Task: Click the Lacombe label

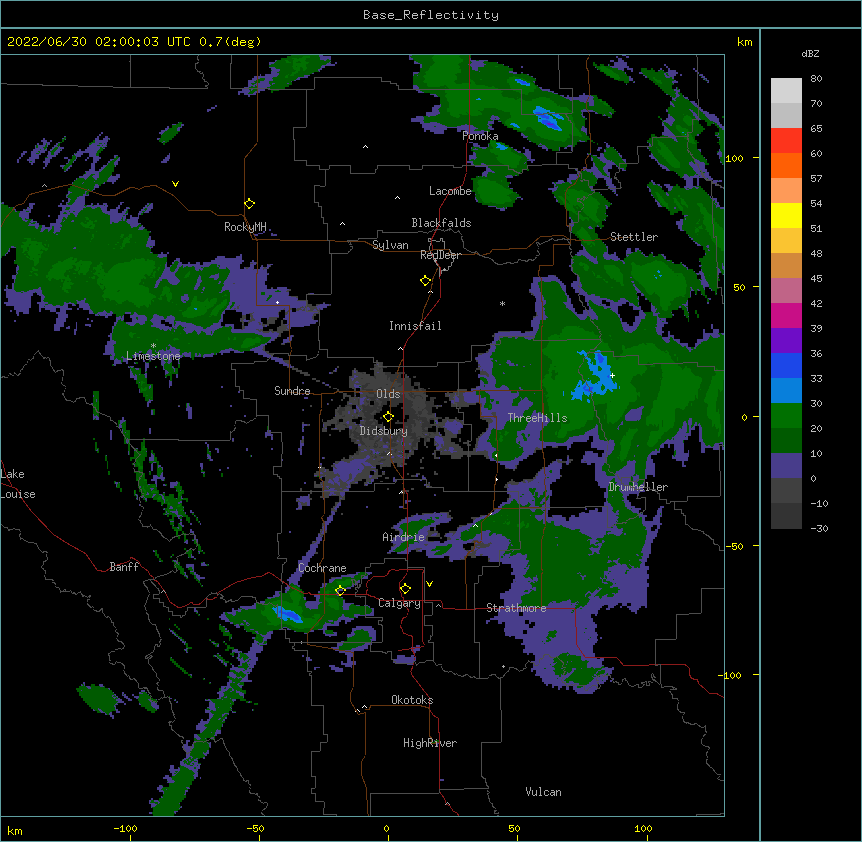Action: pos(450,191)
